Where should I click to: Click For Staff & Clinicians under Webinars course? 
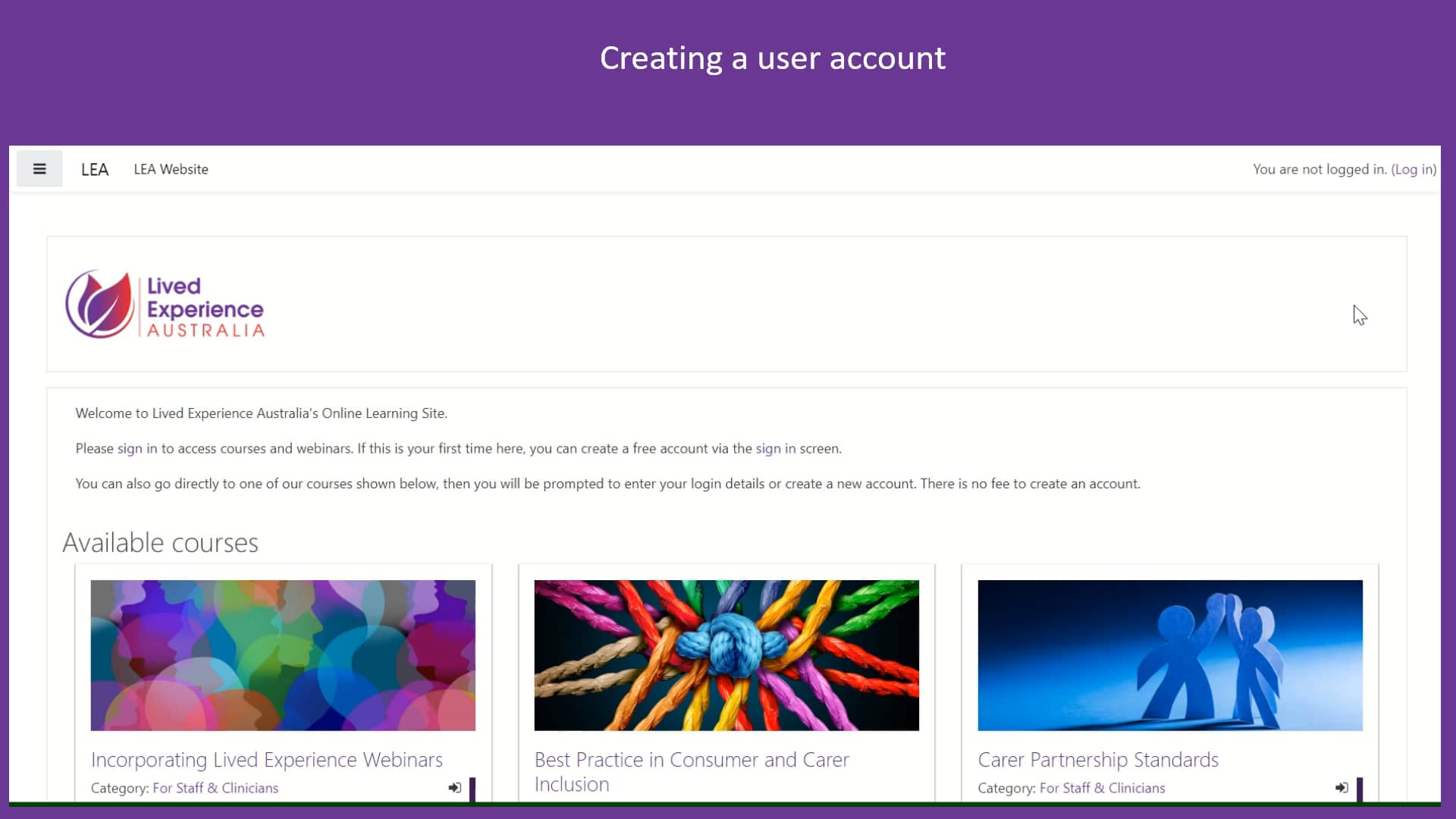click(x=215, y=788)
